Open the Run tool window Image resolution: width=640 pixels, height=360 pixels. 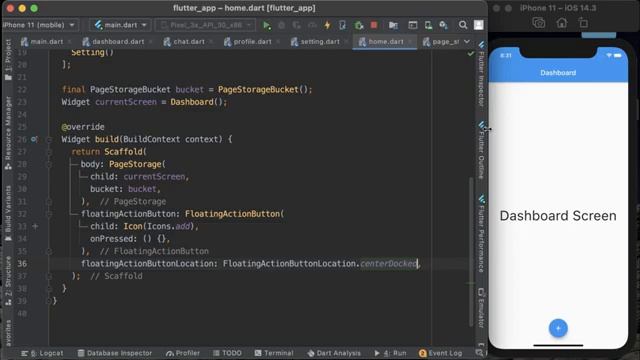click(x=390, y=353)
